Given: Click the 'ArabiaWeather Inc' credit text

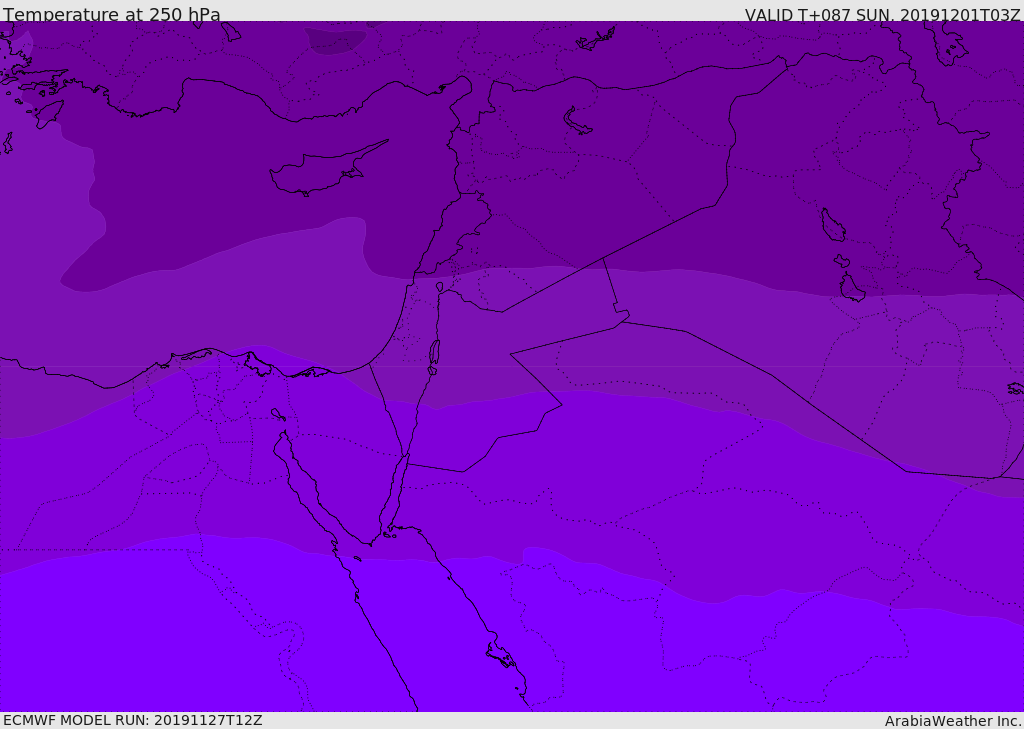Looking at the screenshot, I should tap(952, 721).
